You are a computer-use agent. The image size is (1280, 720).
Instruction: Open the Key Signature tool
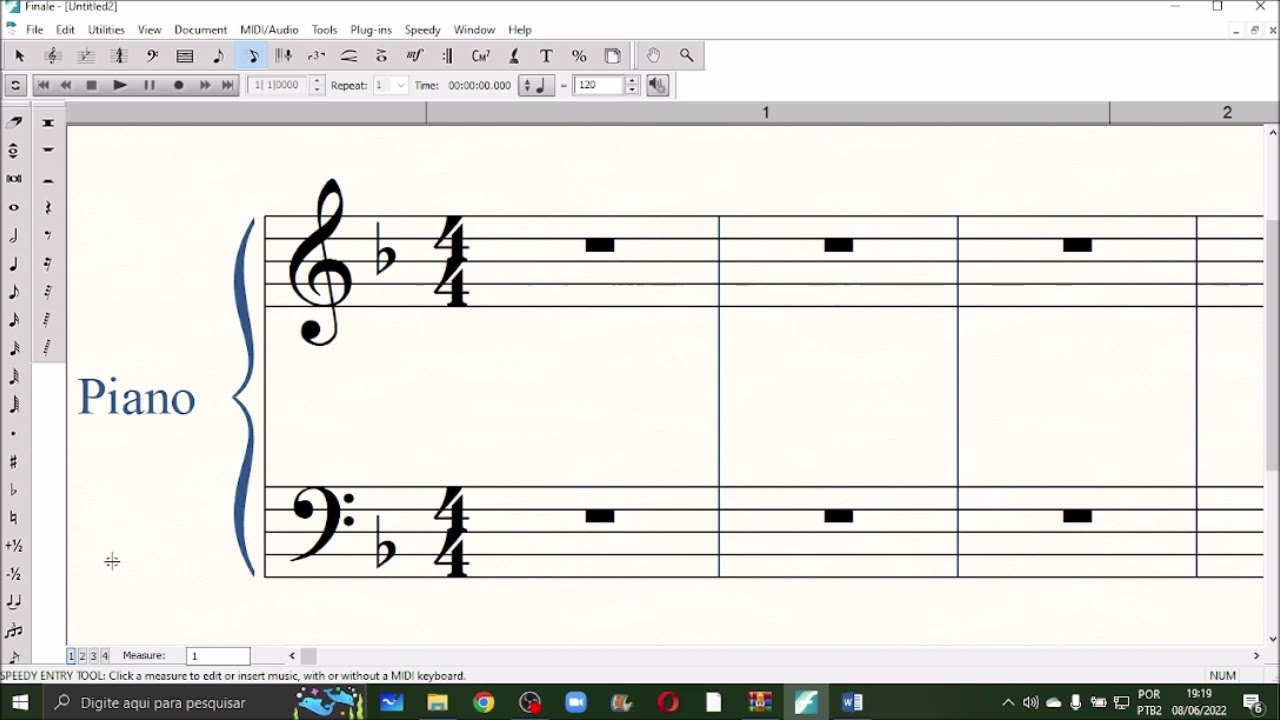86,56
